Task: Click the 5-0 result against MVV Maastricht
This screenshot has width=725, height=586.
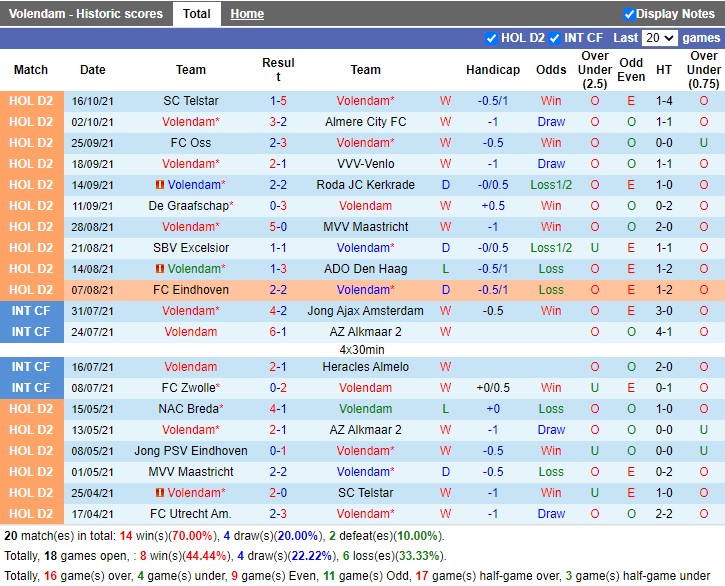Action: pyautogui.click(x=278, y=227)
